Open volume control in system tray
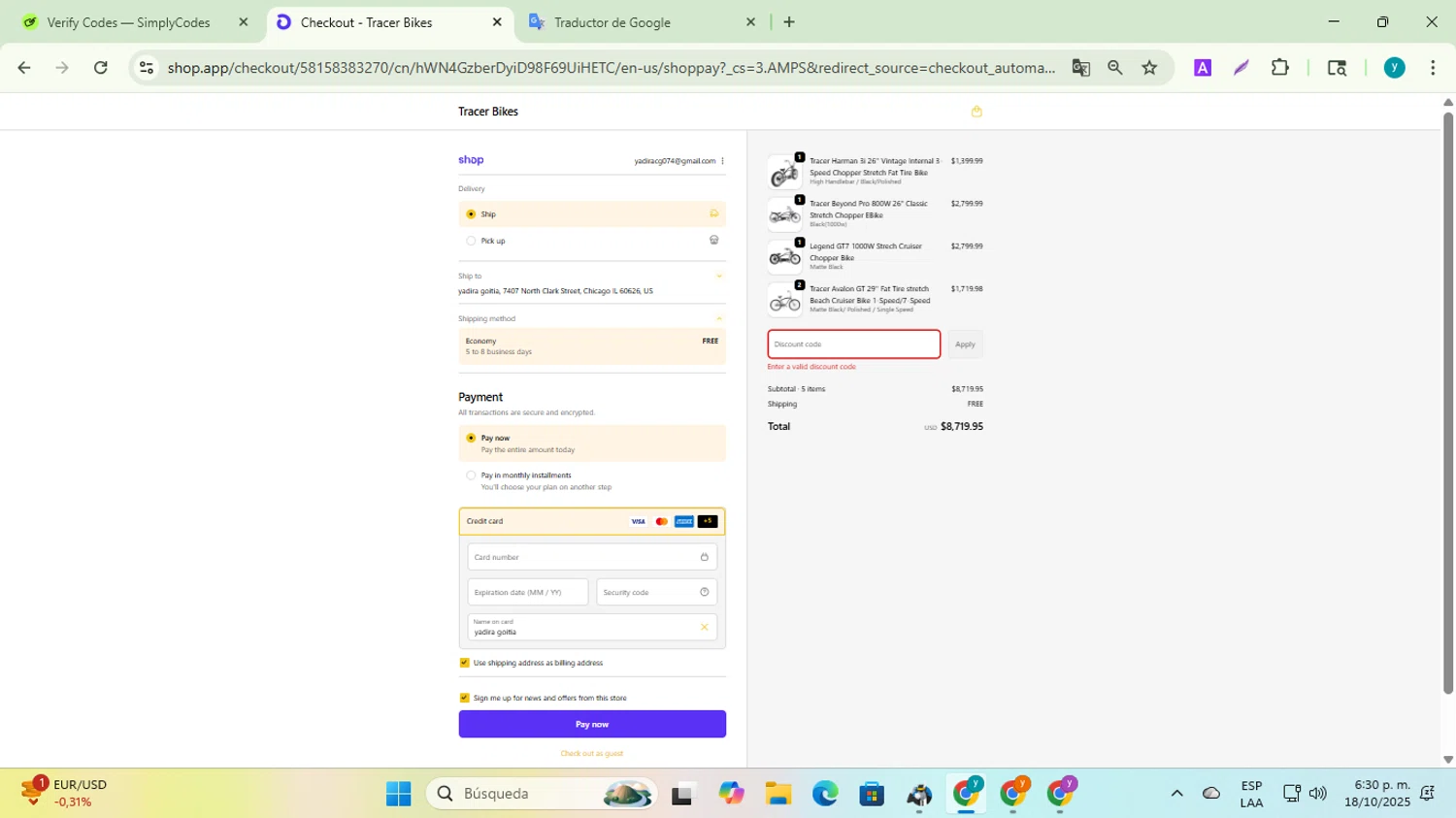1456x818 pixels. point(1317,794)
